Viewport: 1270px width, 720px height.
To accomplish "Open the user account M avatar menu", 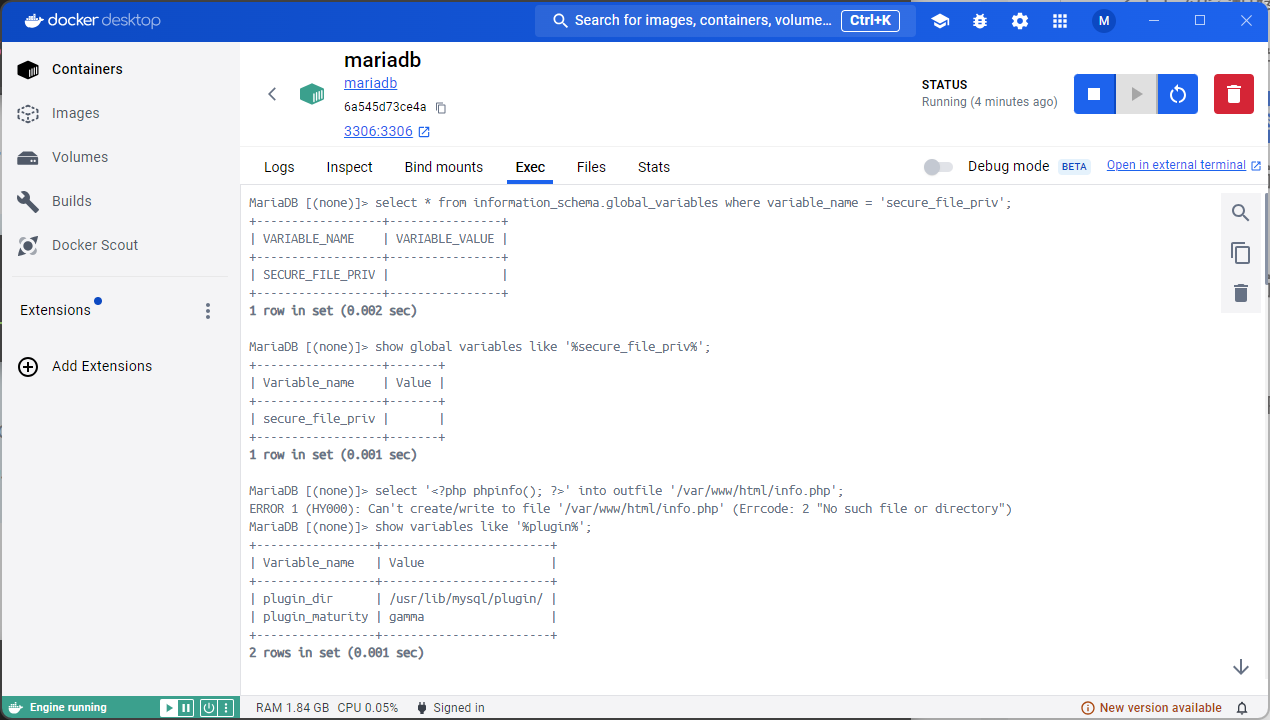I will tap(1104, 21).
